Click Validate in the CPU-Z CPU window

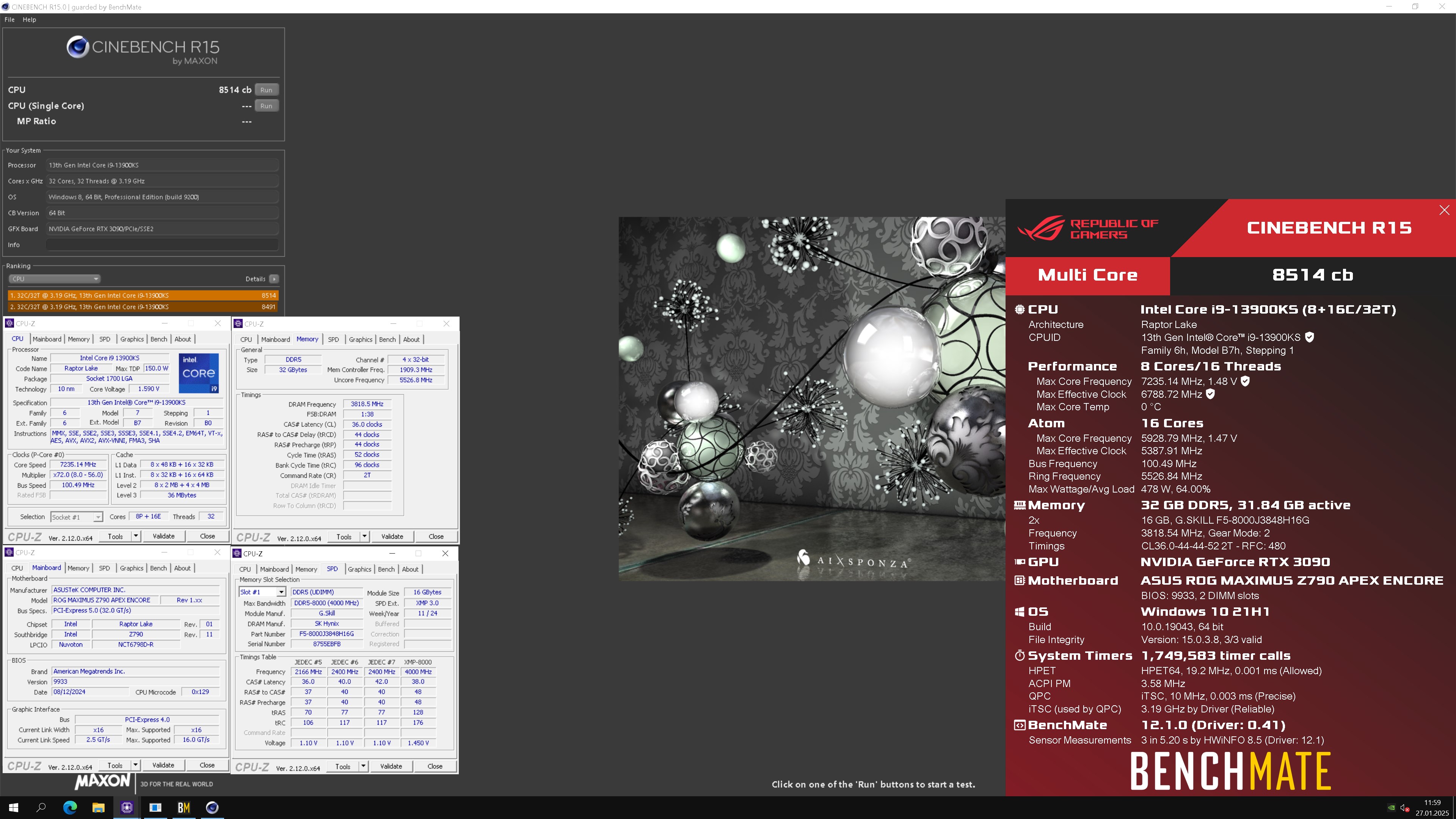(x=164, y=536)
